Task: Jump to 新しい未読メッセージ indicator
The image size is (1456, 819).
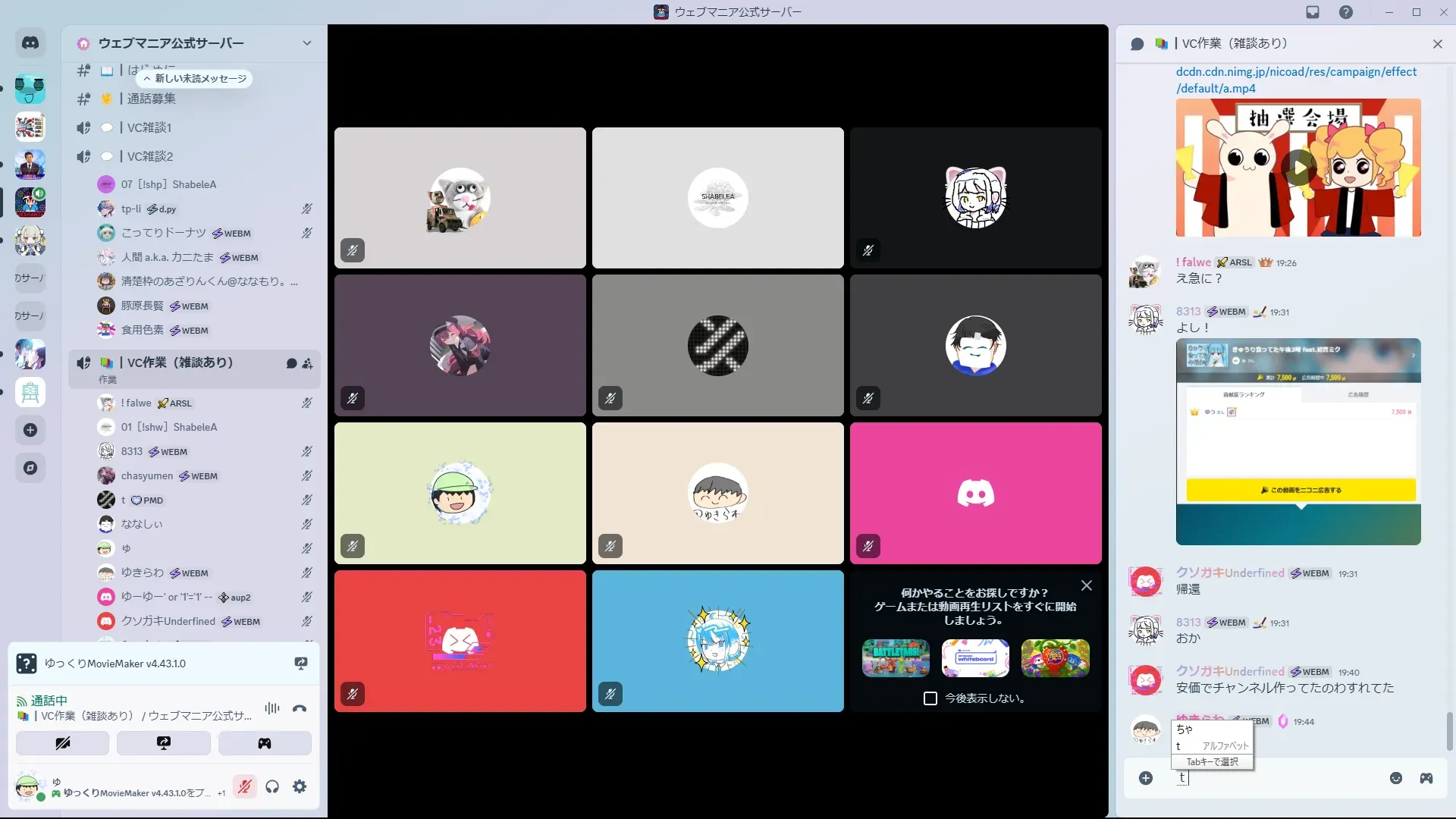Action: pyautogui.click(x=195, y=78)
